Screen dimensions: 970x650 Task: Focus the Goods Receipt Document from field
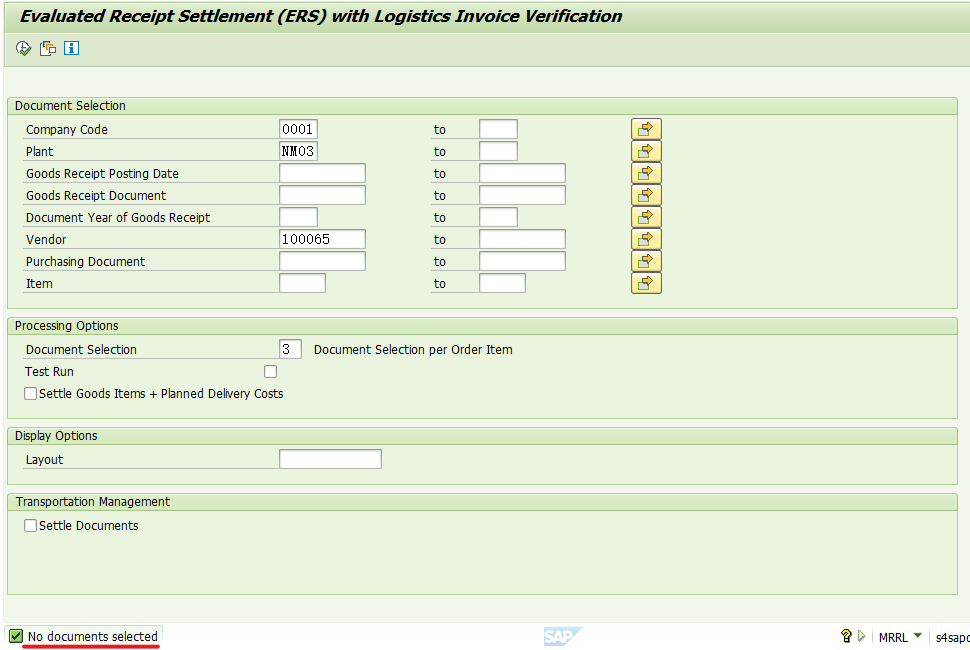(x=322, y=195)
